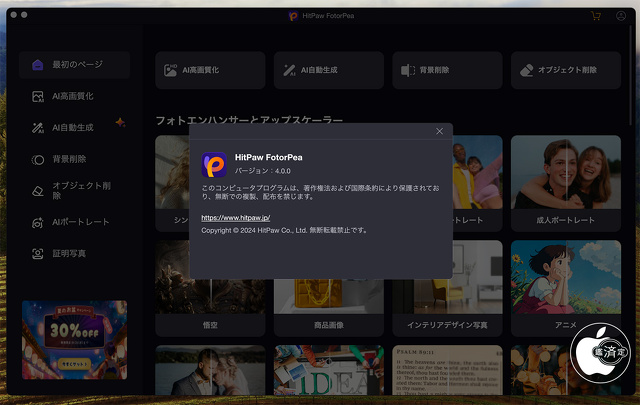
Task: Click the HitPaw FotorPea dialog title text
Action: tap(269, 158)
